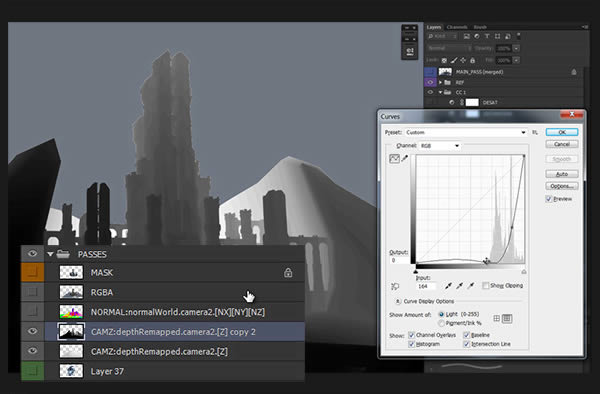Uncheck the Baseline checkbox
This screenshot has height=394, width=600.
pyautogui.click(x=466, y=335)
